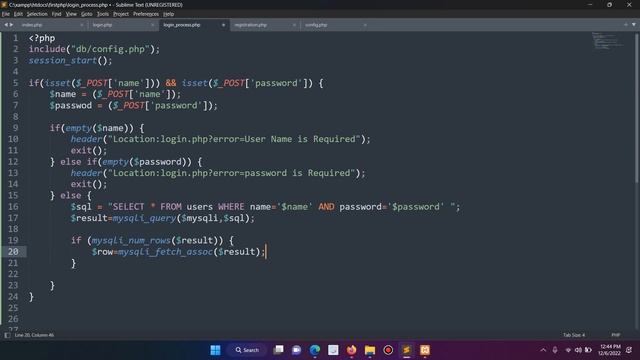Open the Tools menu
640x360 pixels.
click(x=103, y=14)
